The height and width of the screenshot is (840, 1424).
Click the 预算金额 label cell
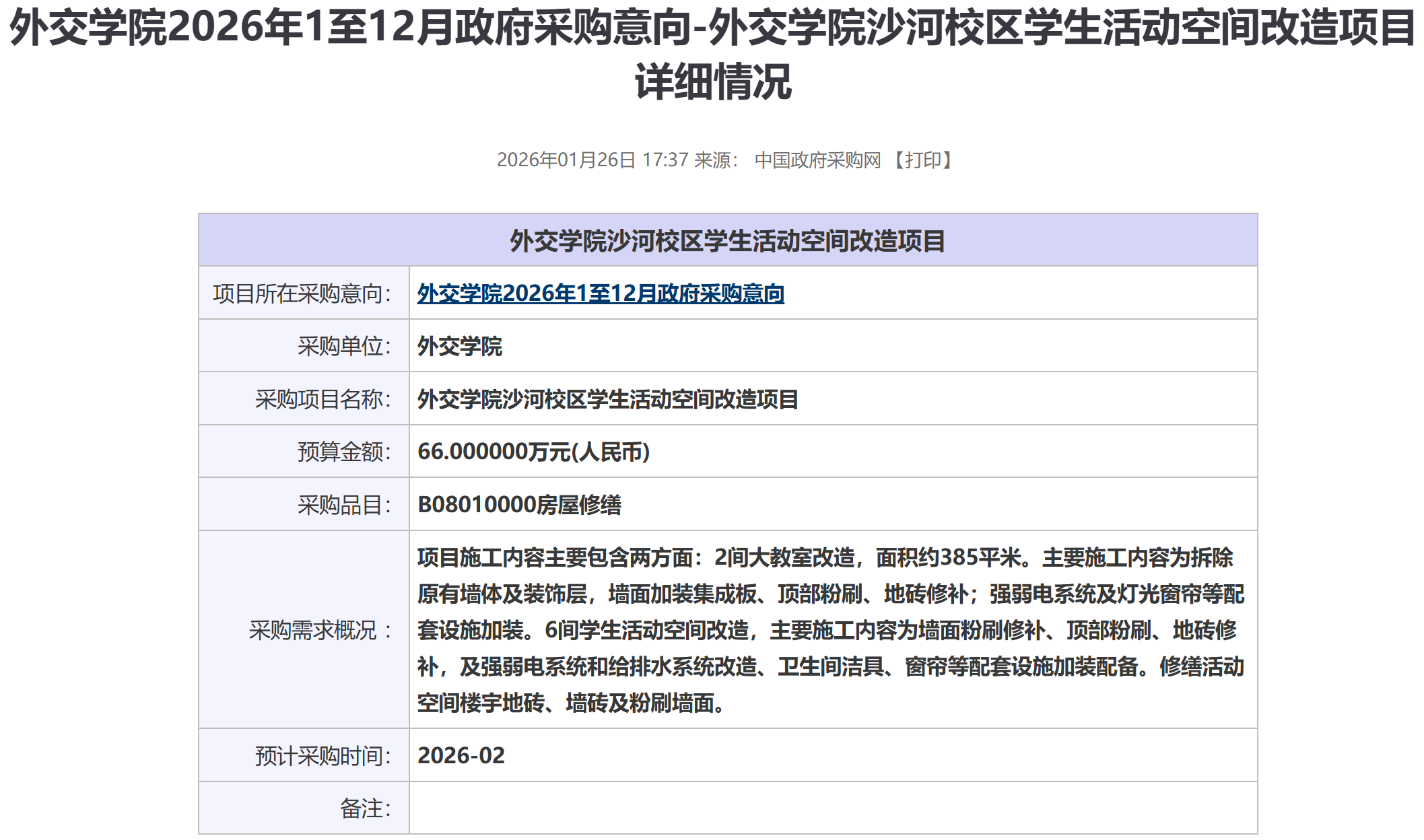tap(344, 452)
